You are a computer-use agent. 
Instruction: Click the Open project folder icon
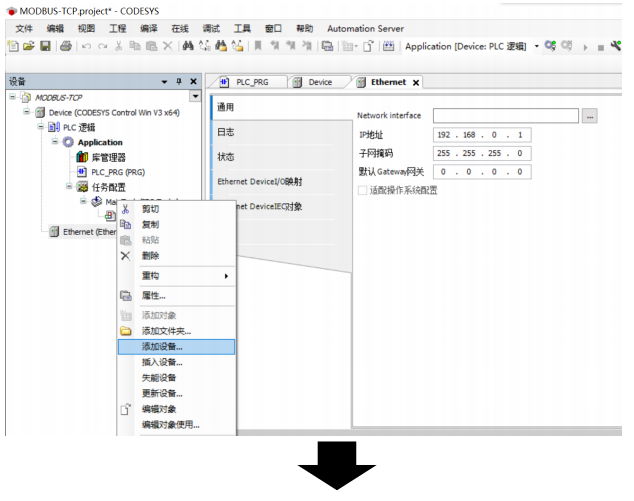(30, 46)
